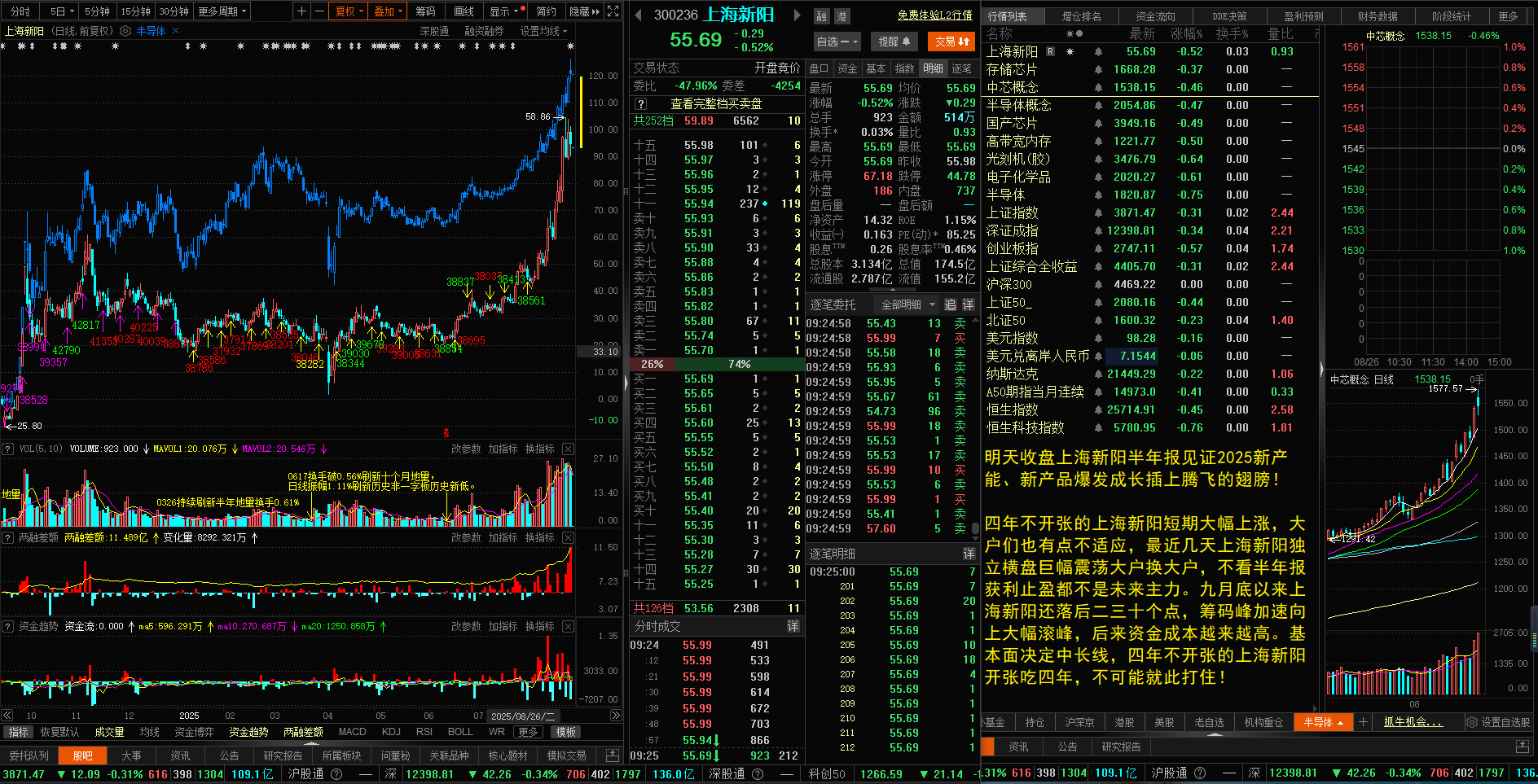
Task: Toggle BOLL indicator
Action: 460,732
